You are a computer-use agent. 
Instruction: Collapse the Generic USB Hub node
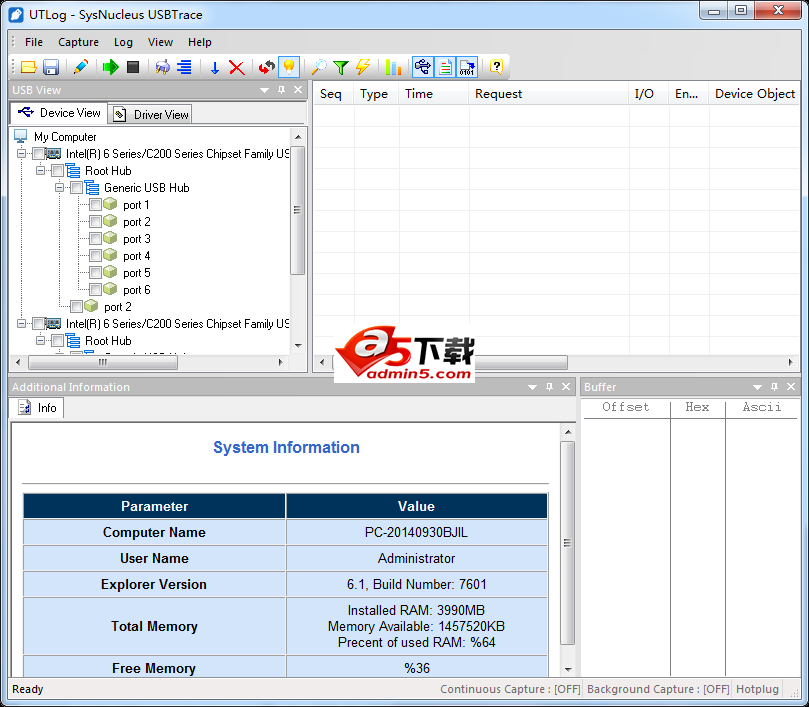(x=59, y=188)
